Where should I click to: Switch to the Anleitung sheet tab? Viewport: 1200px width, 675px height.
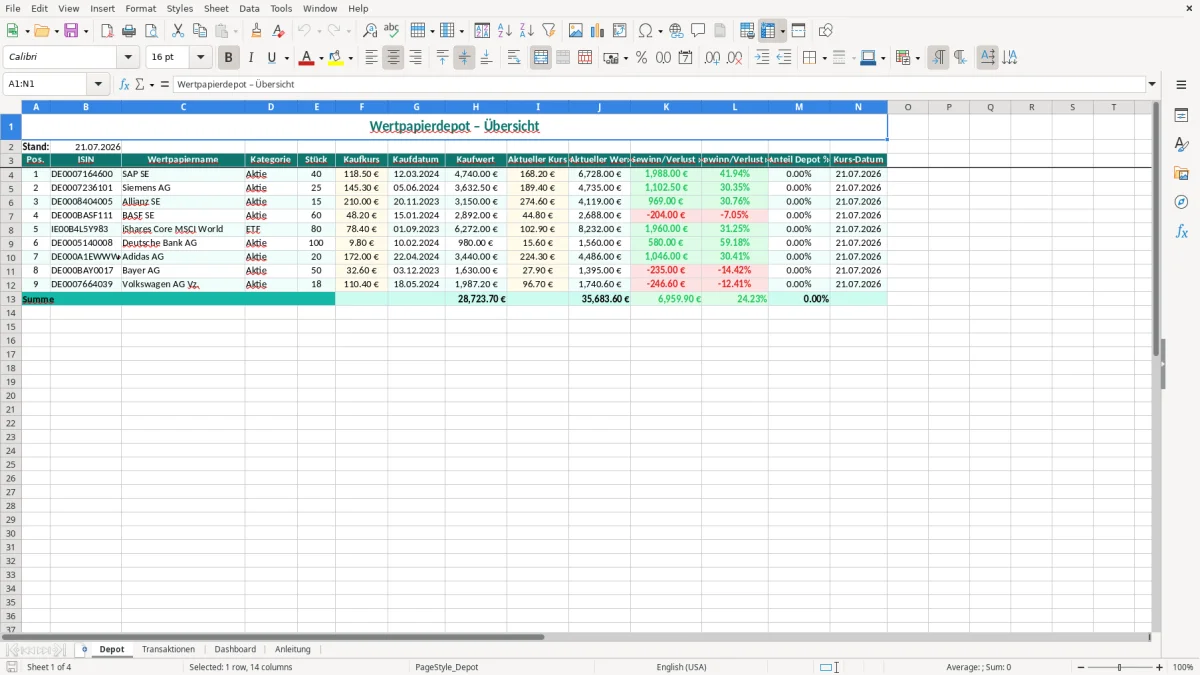293,649
